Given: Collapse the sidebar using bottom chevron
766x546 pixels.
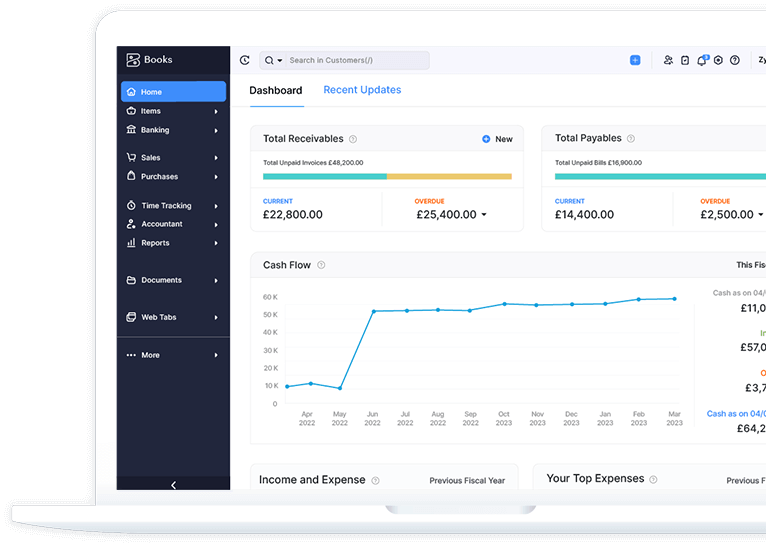Looking at the screenshot, I should click(x=173, y=485).
